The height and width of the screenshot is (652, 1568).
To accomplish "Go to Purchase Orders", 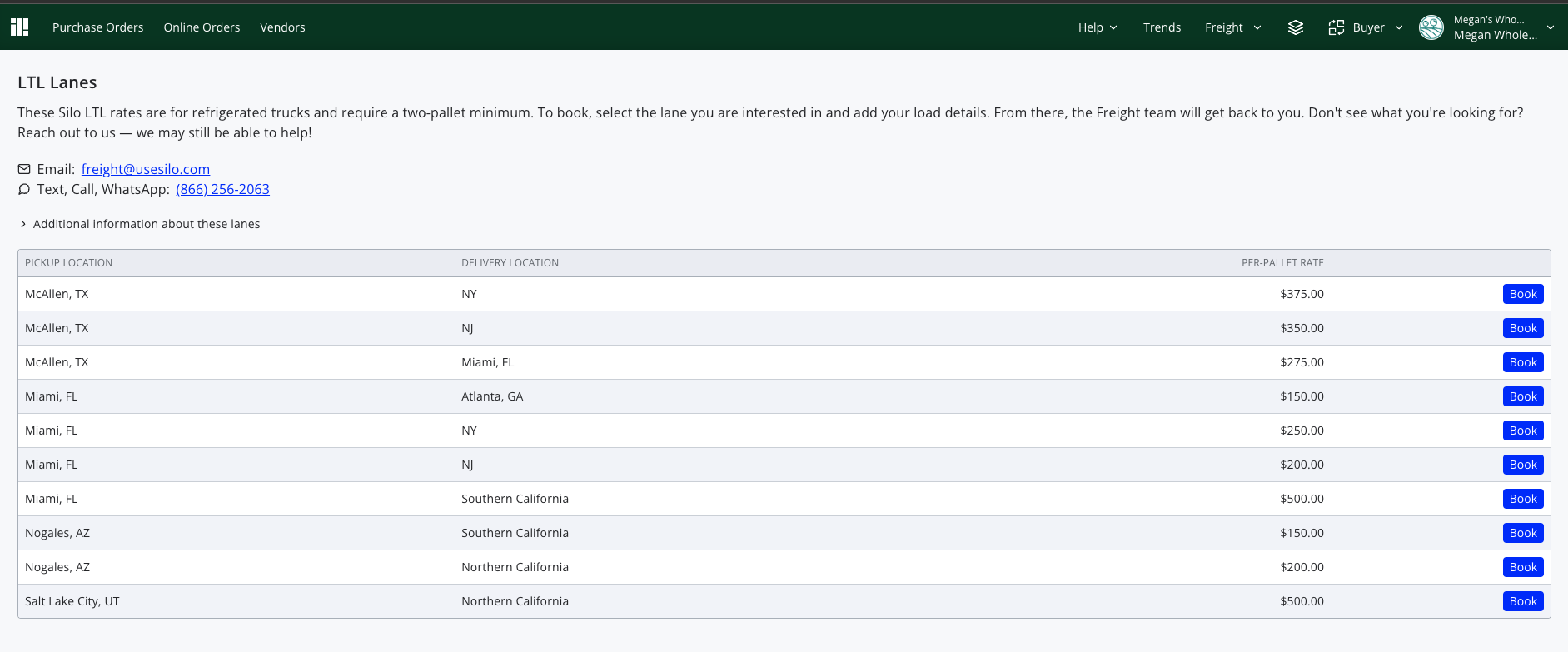I will click(97, 27).
